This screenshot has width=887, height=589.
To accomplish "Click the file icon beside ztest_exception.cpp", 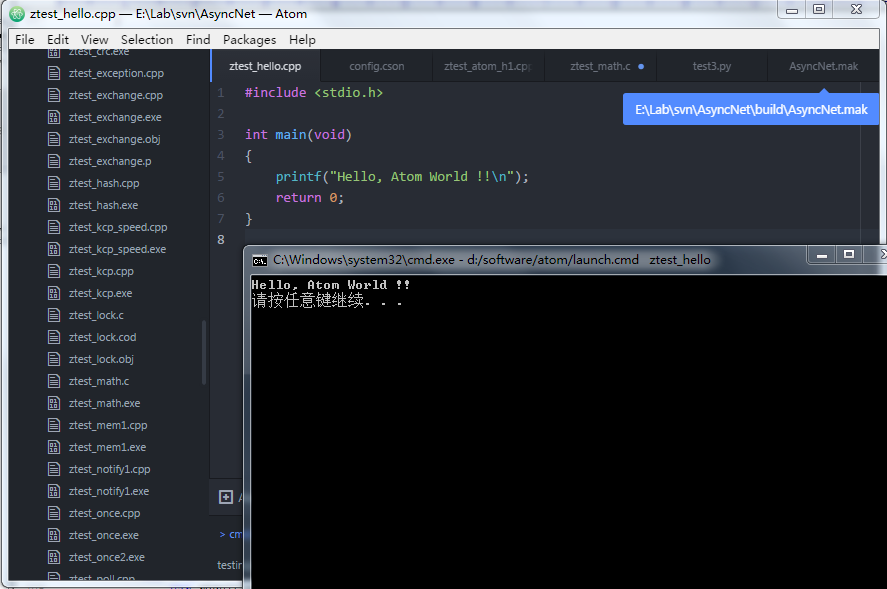I will coord(54,73).
